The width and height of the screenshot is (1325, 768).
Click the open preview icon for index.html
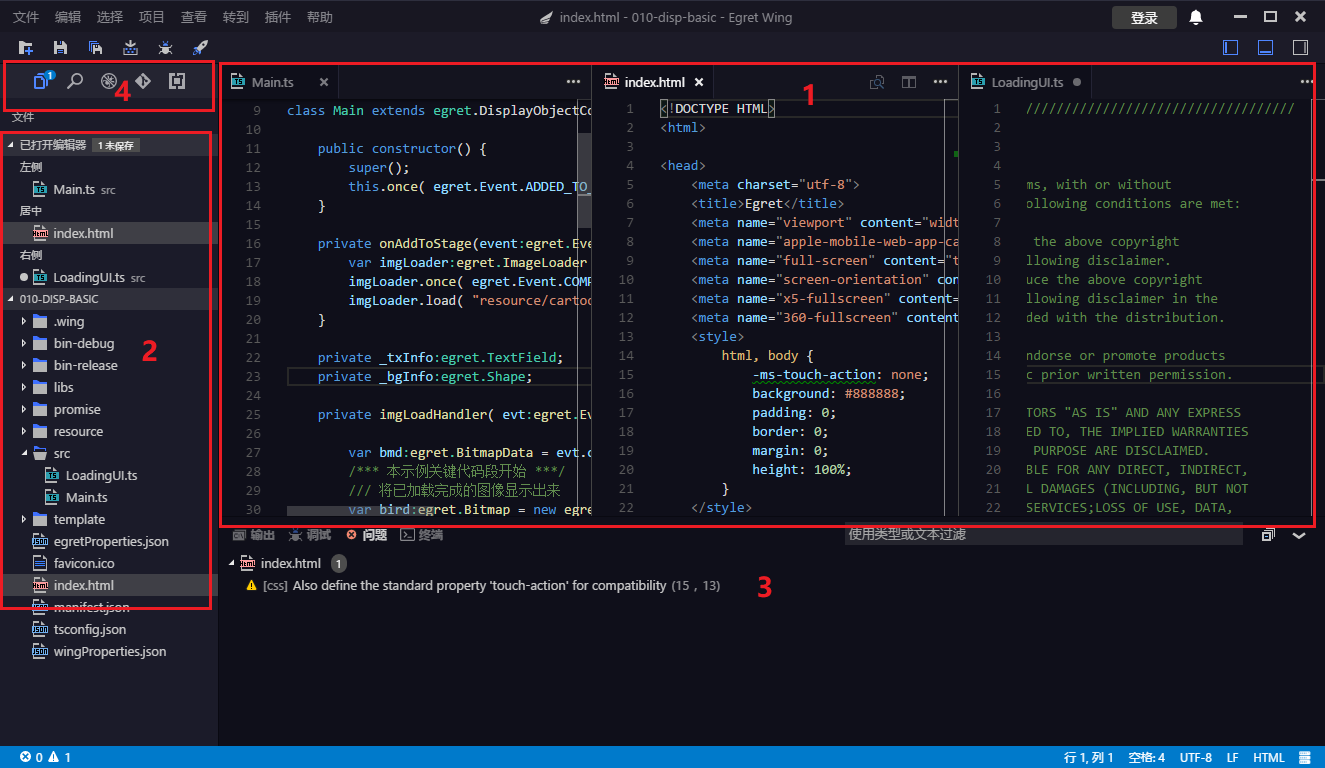pos(876,82)
